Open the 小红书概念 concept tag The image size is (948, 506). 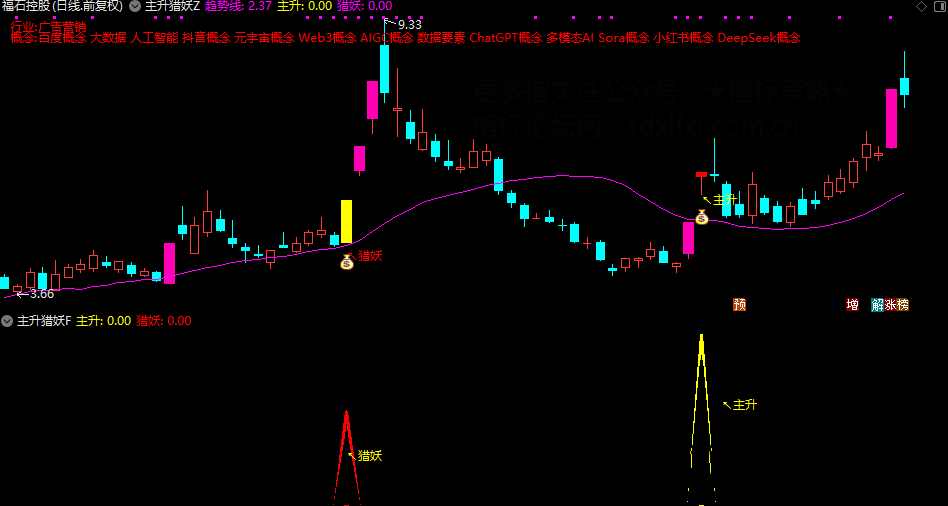[x=684, y=38]
